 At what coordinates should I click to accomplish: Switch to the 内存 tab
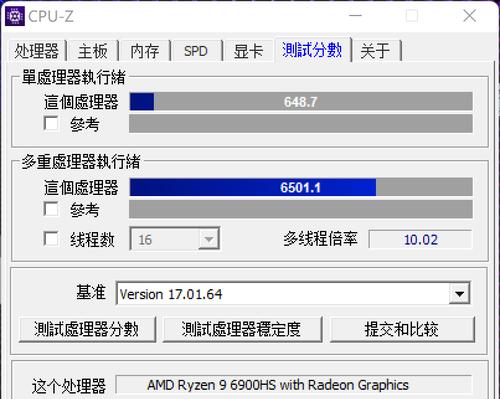coord(145,51)
